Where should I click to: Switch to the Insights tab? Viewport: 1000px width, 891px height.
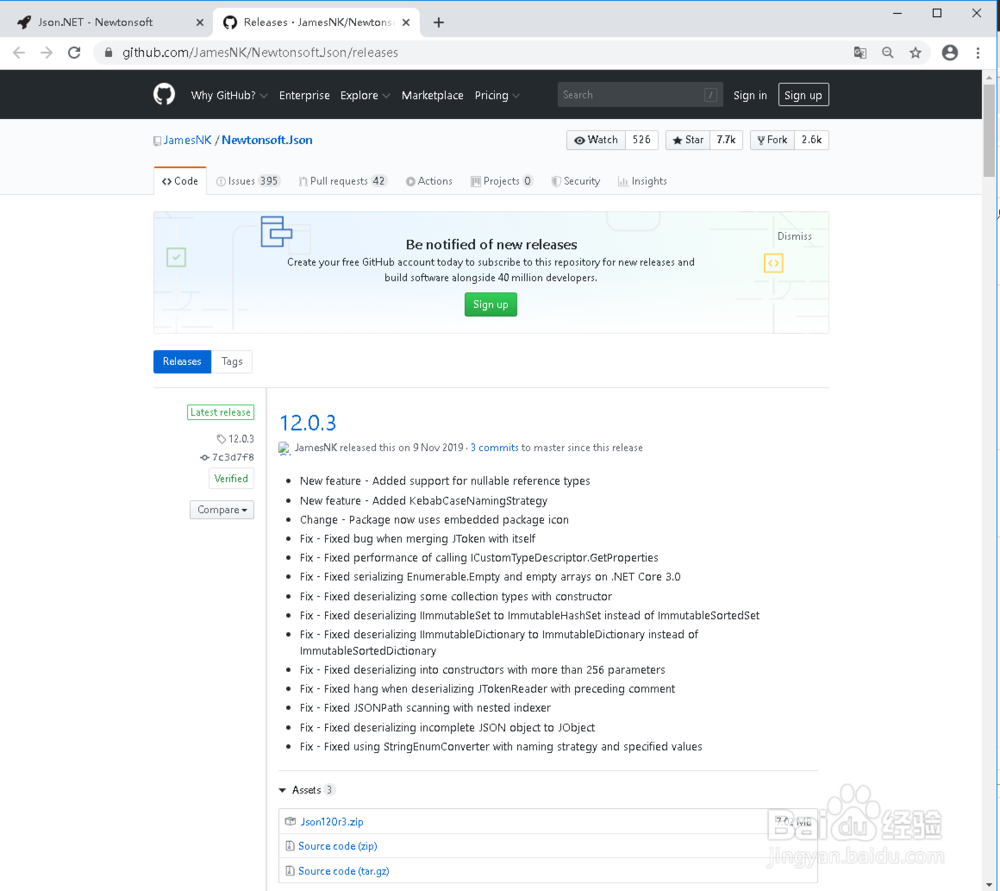coord(642,181)
